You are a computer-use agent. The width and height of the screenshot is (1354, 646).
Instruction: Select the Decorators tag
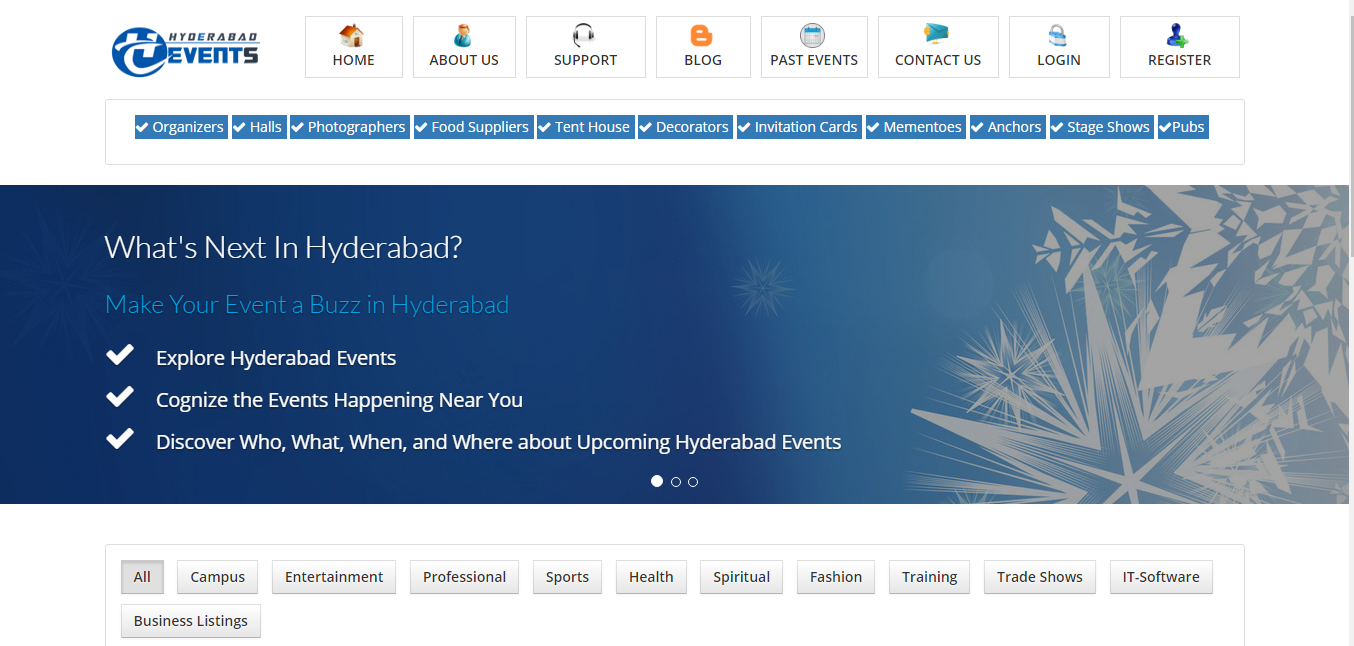(685, 127)
